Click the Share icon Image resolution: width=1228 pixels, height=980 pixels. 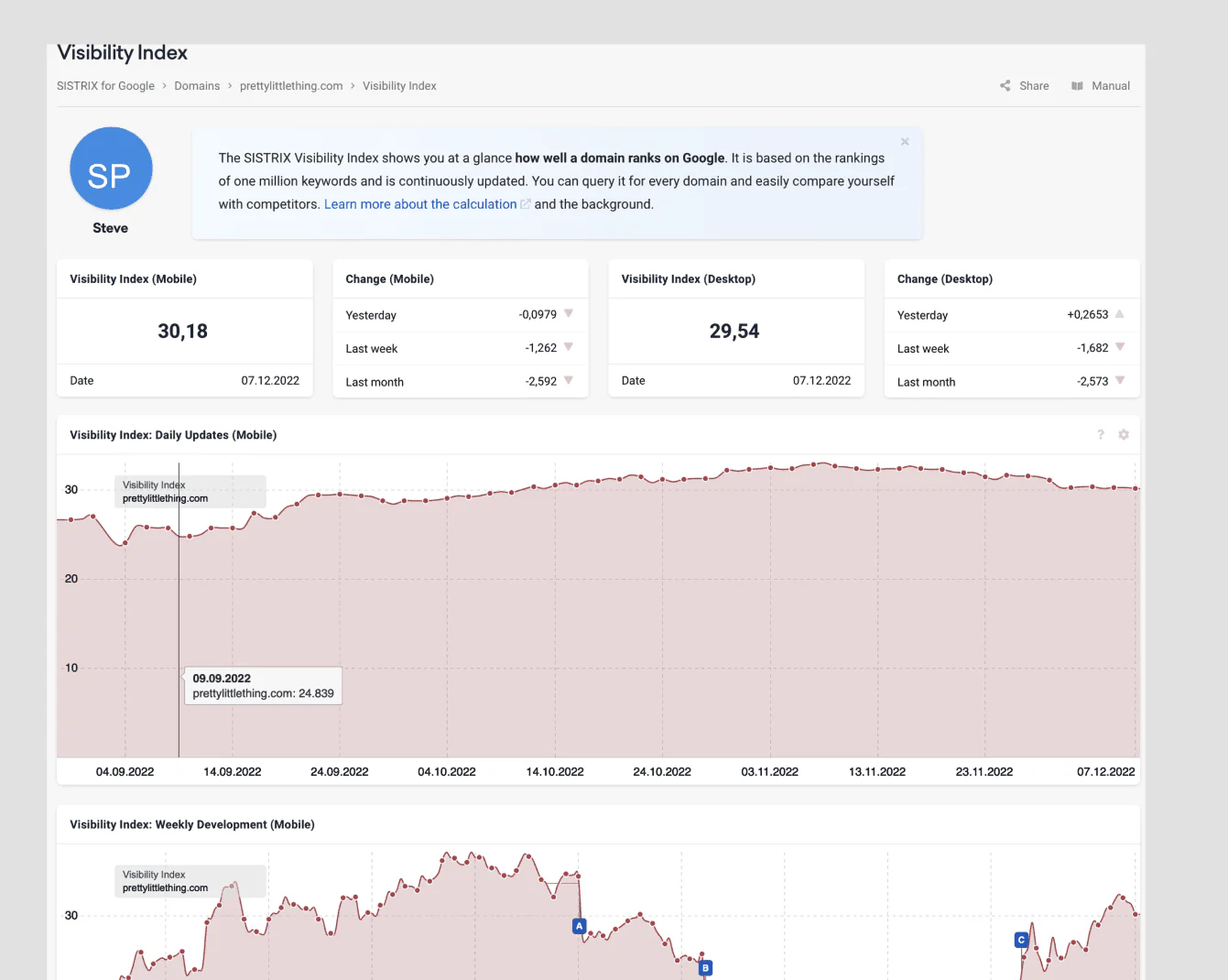(1005, 85)
